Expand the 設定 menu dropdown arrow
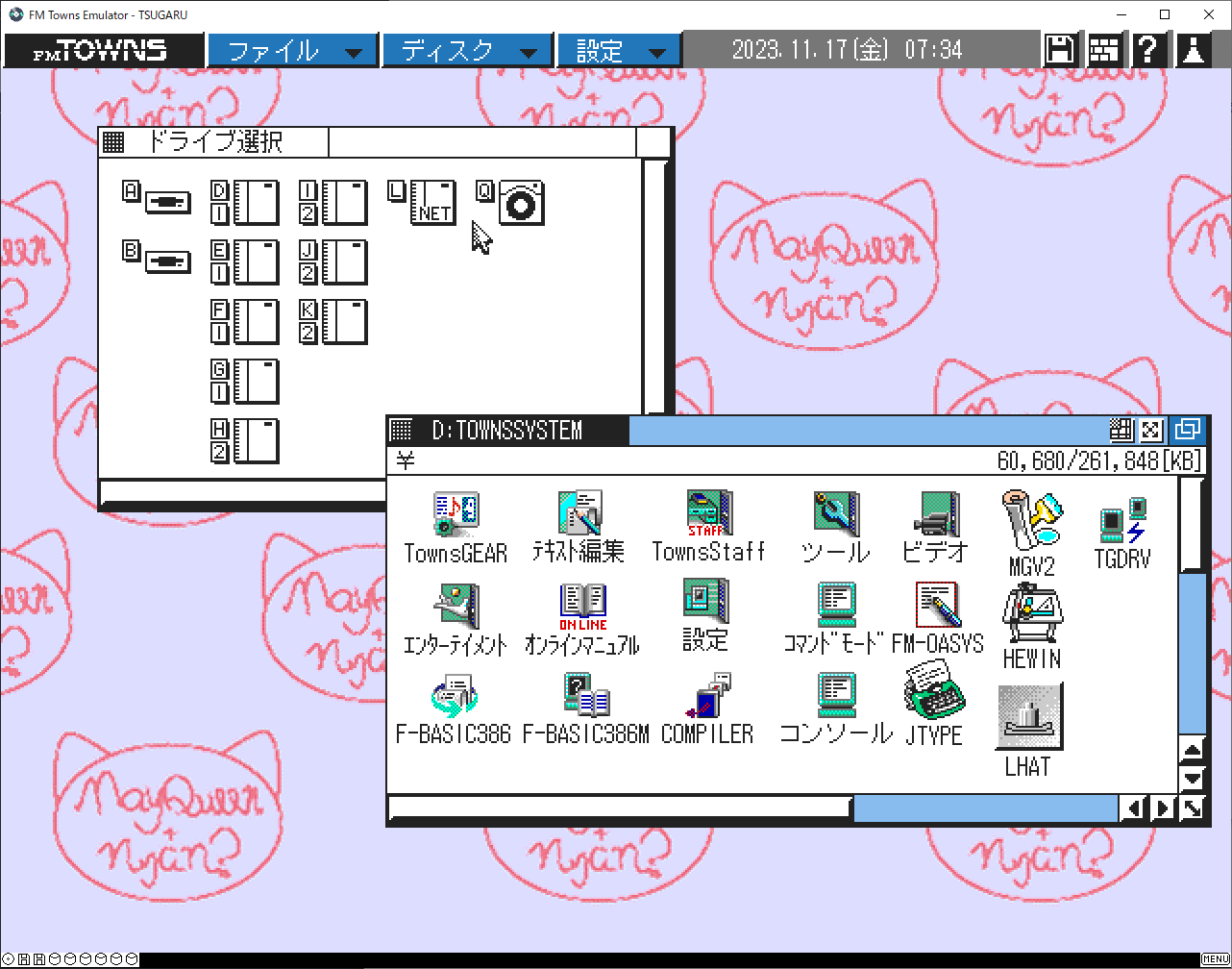 point(657,53)
